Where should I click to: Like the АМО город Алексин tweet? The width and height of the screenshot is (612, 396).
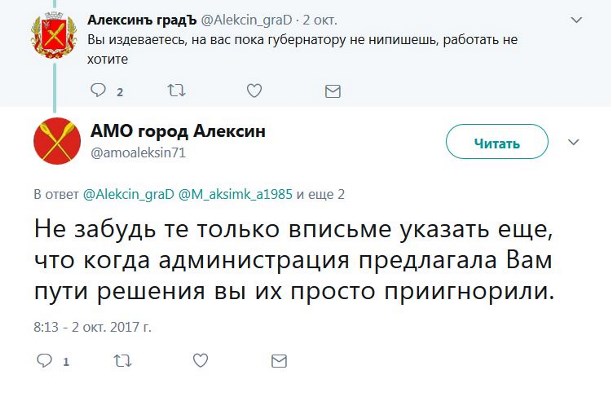coord(200,360)
